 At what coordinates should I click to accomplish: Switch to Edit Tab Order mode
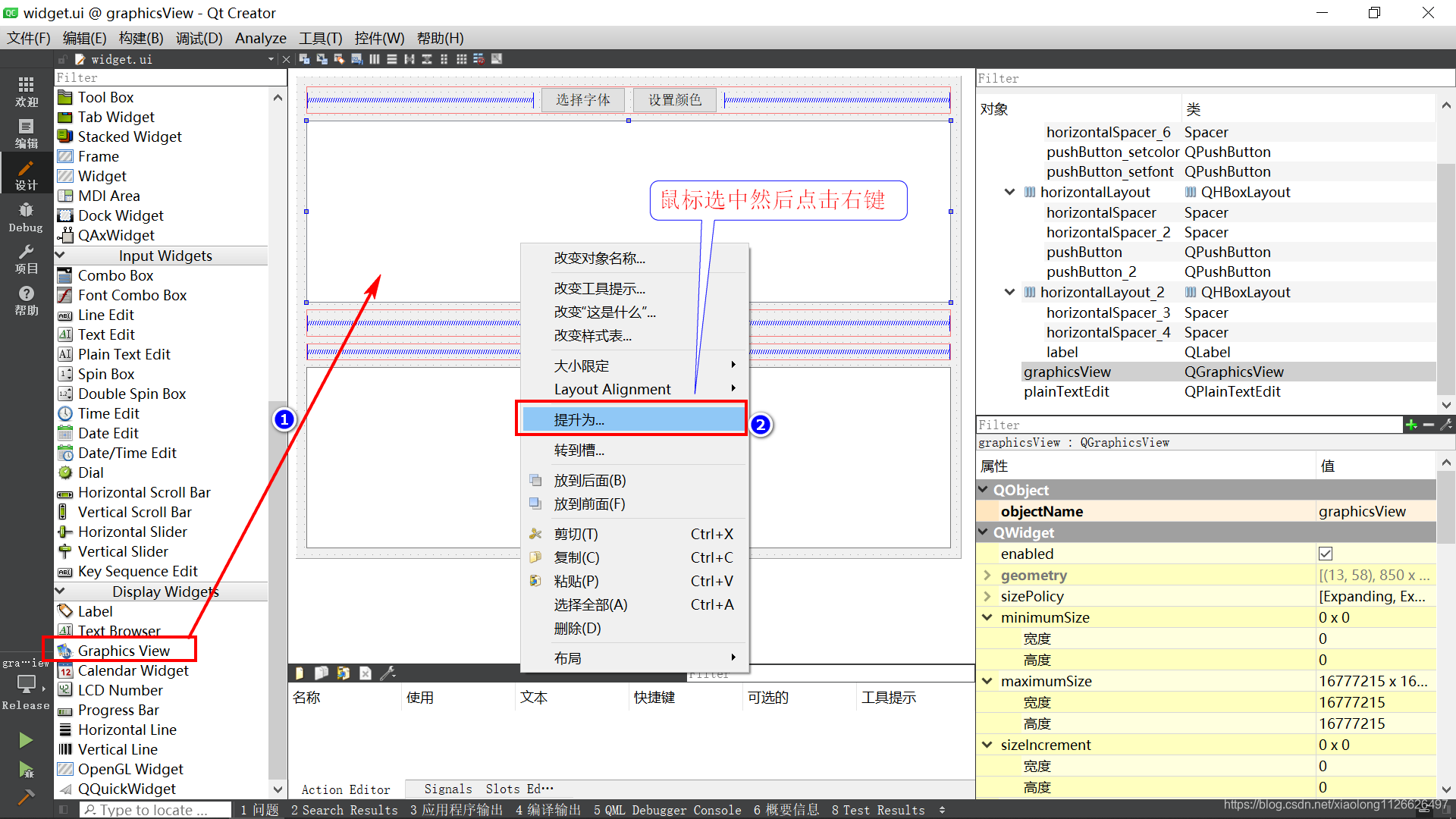[356, 59]
